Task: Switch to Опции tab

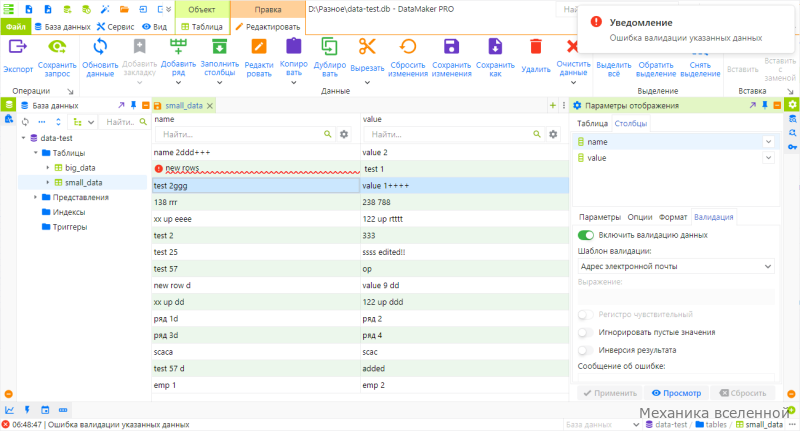Action: [x=640, y=217]
